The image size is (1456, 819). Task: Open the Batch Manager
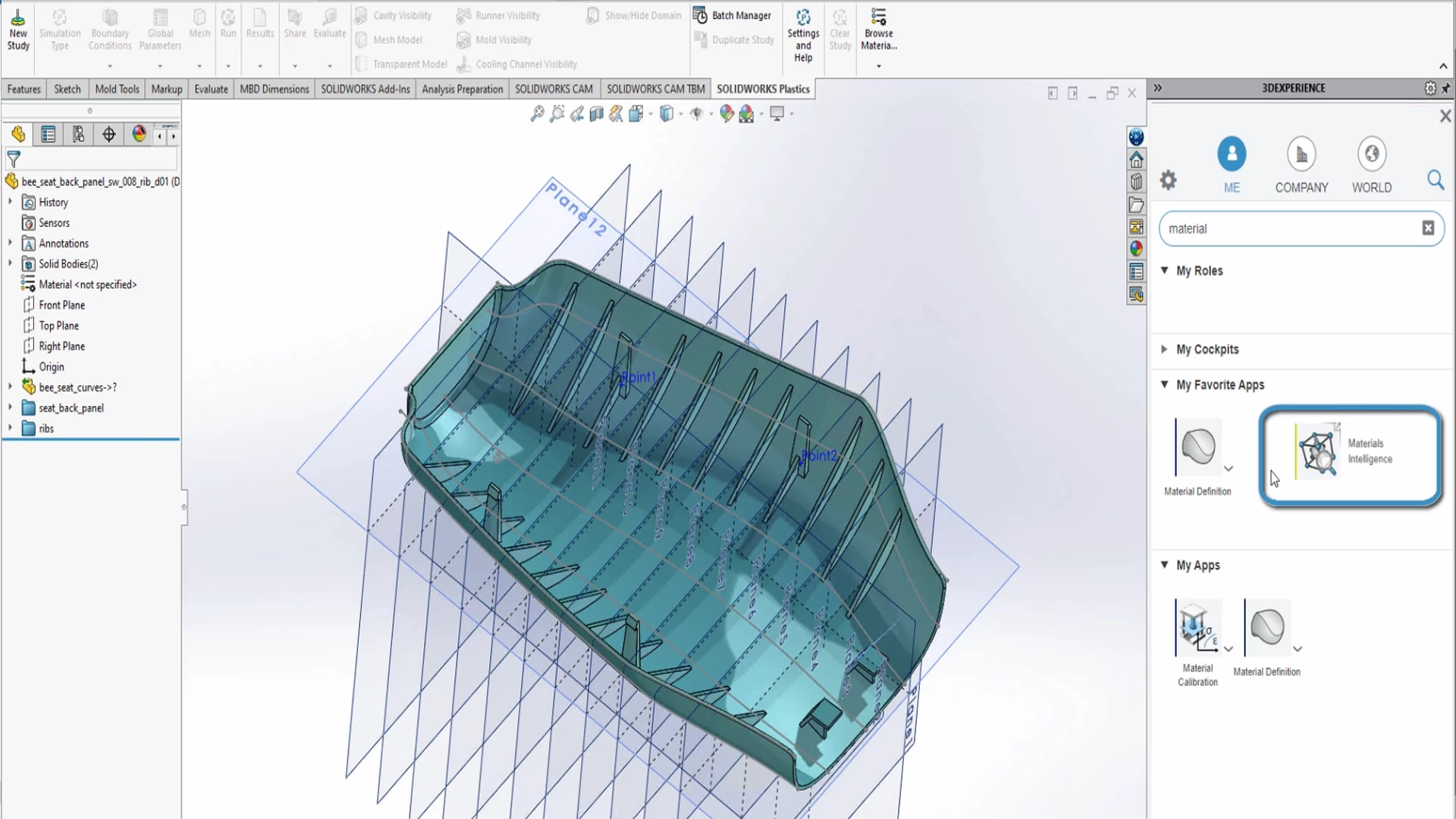click(733, 15)
